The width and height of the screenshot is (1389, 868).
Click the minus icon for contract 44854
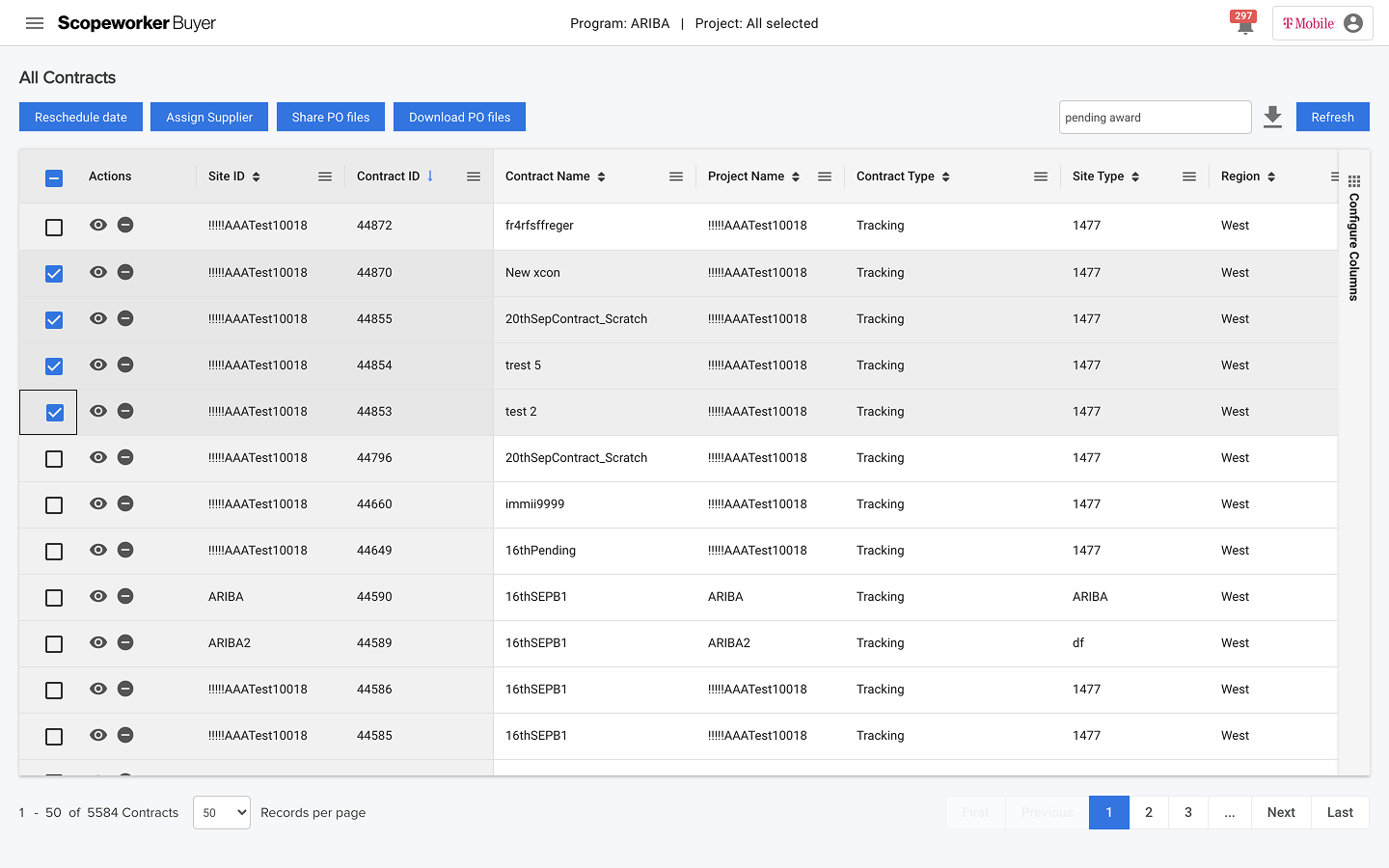[x=125, y=365]
